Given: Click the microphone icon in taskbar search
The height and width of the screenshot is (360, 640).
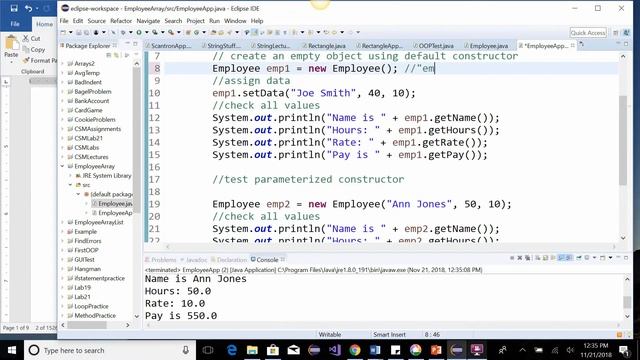Looking at the screenshot, I should [186, 350].
